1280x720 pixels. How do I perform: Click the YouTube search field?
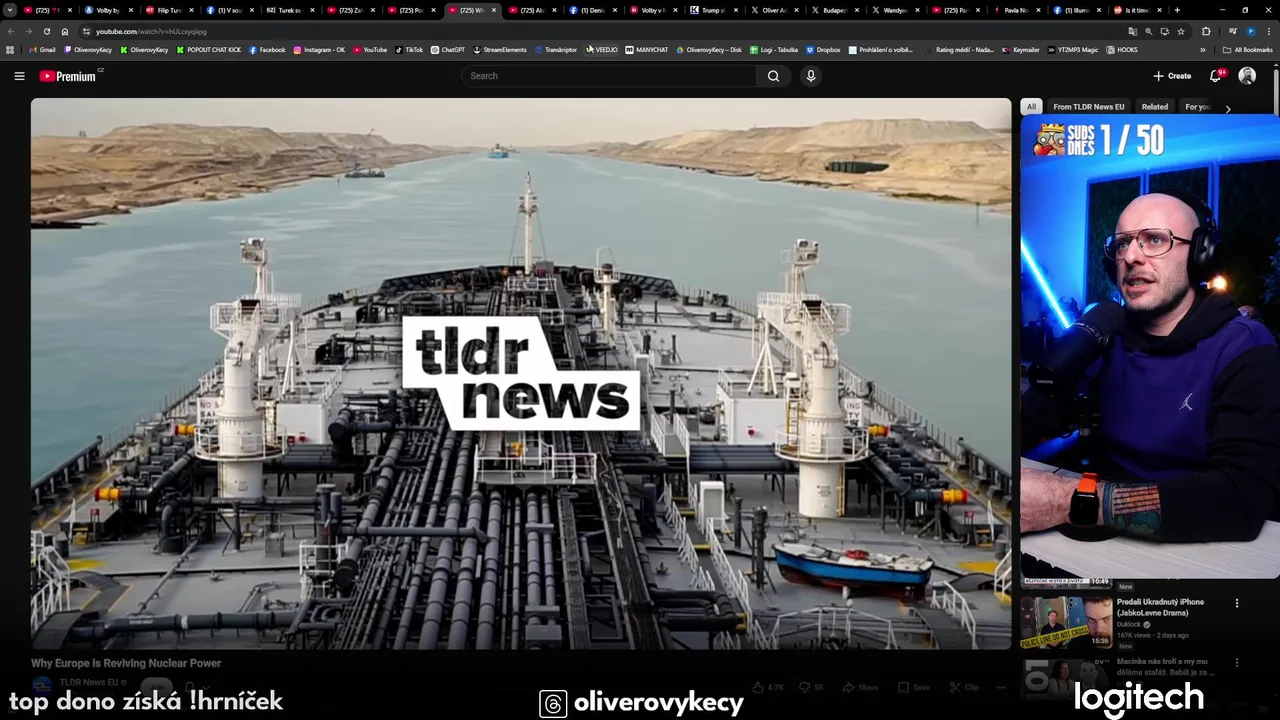click(x=609, y=76)
